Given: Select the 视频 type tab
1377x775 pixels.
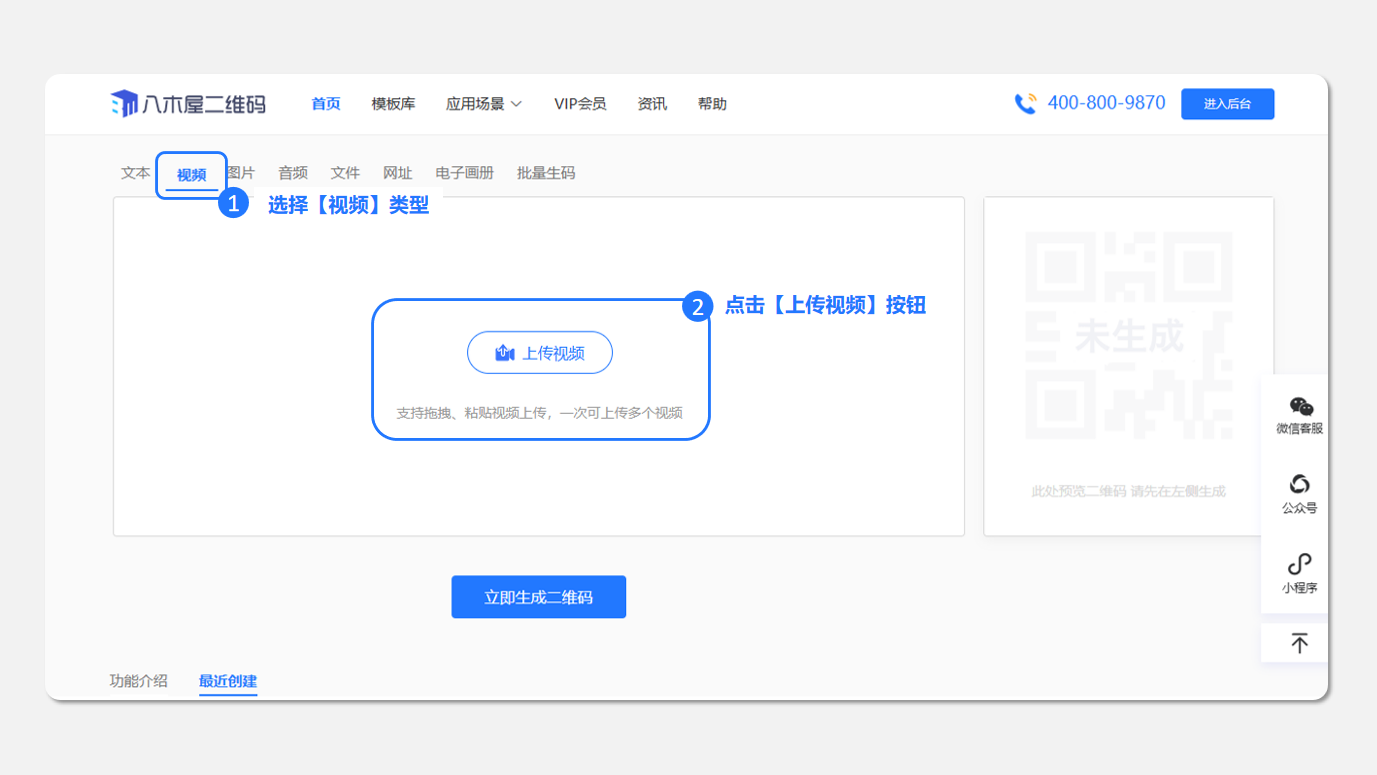Looking at the screenshot, I should click(191, 175).
